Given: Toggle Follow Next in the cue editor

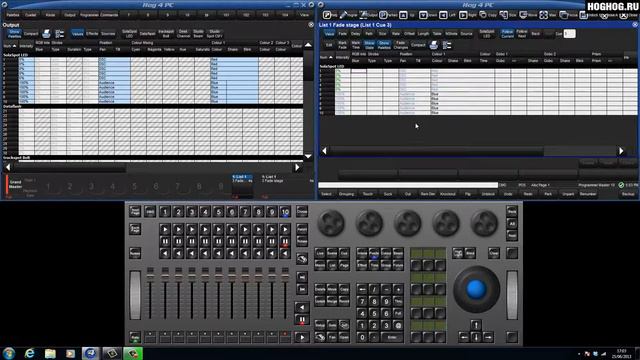Looking at the screenshot, I should click(x=522, y=34).
